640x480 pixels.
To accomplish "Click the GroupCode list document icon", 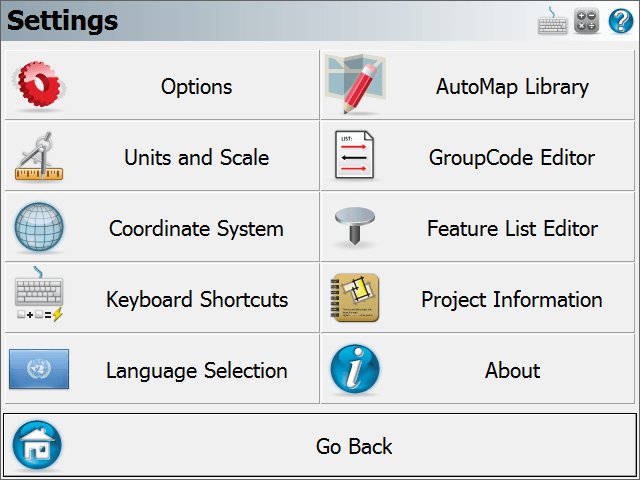I will tap(354, 155).
